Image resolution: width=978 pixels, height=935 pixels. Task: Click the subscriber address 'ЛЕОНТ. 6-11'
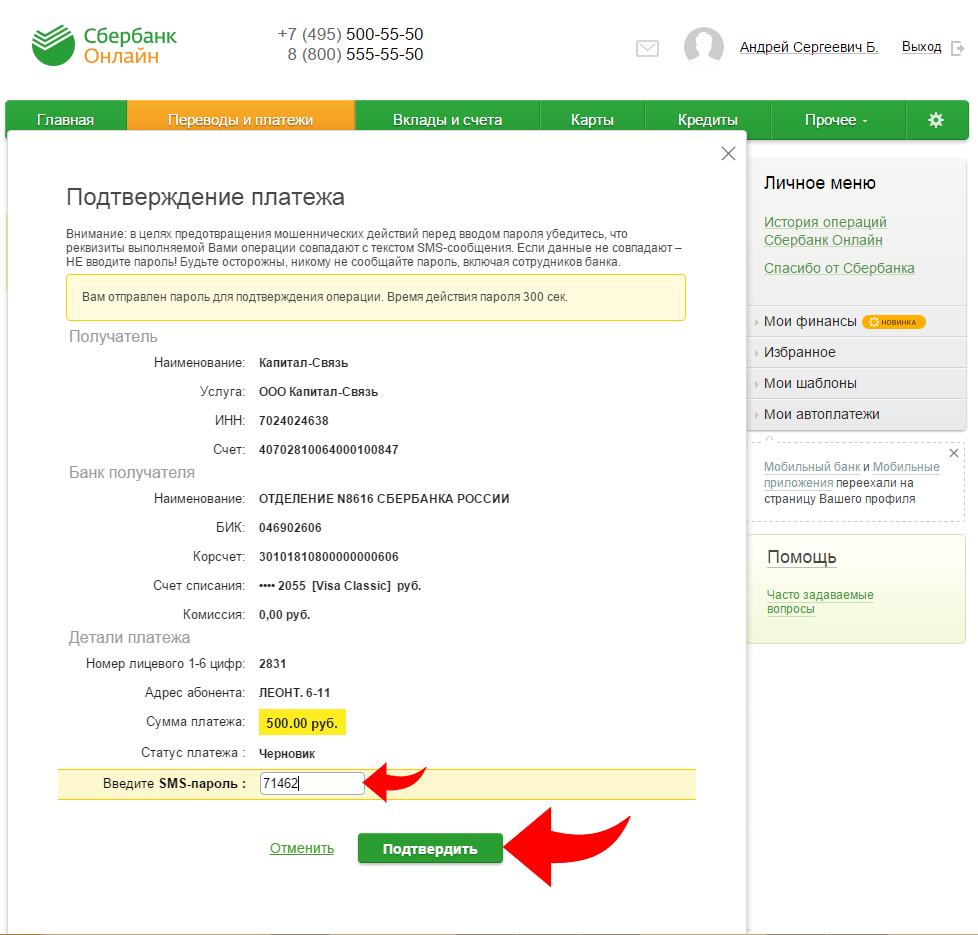point(295,693)
